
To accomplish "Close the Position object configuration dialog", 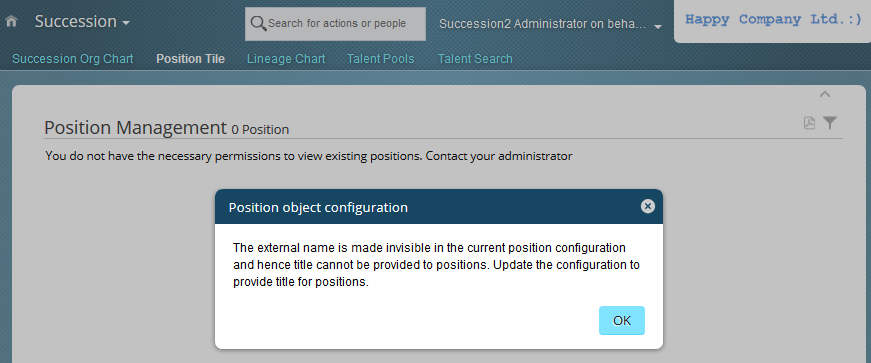I will pyautogui.click(x=647, y=207).
